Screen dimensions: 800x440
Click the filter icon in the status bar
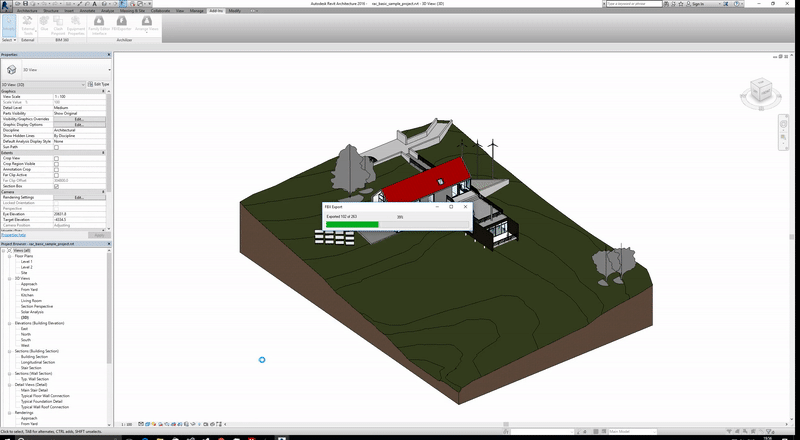[770, 432]
